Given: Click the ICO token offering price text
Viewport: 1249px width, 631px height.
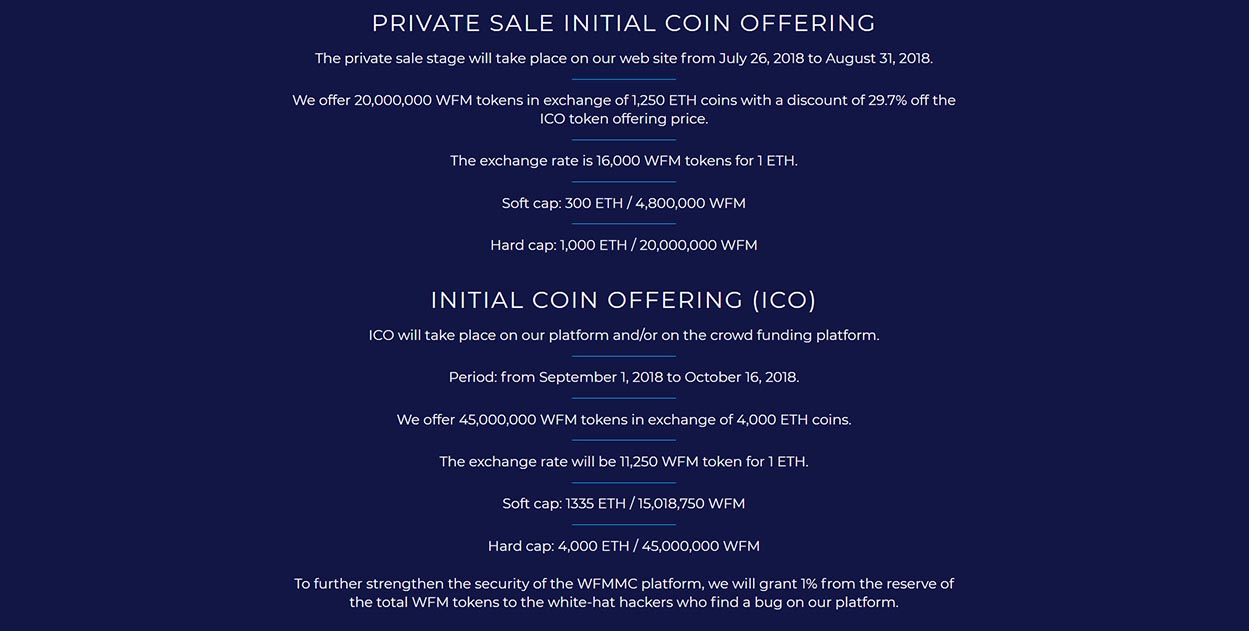Looking at the screenshot, I should [624, 118].
